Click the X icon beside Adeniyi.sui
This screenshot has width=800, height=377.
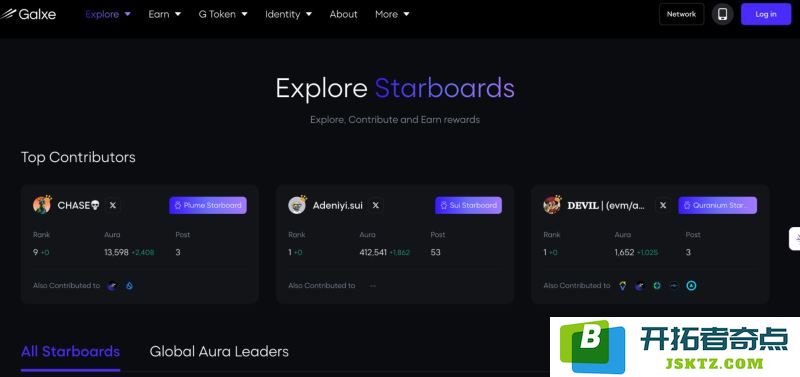[376, 205]
